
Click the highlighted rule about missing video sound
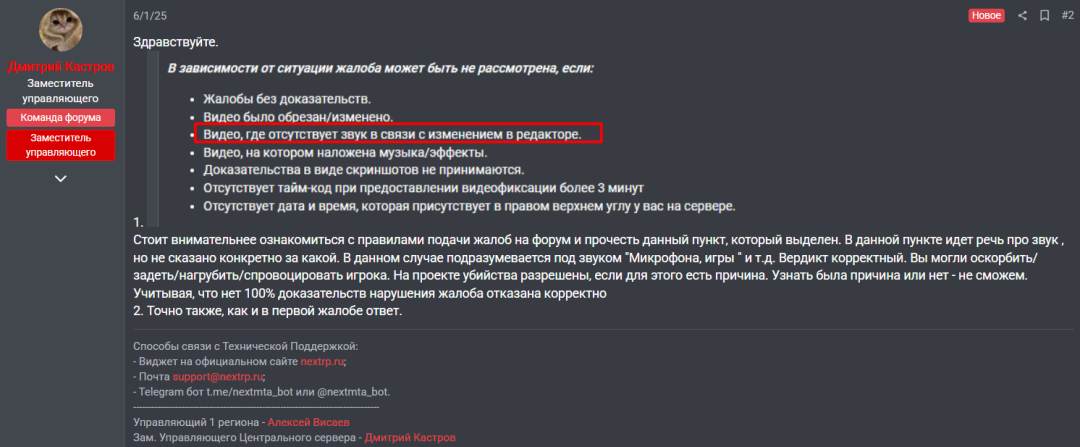pos(392,134)
